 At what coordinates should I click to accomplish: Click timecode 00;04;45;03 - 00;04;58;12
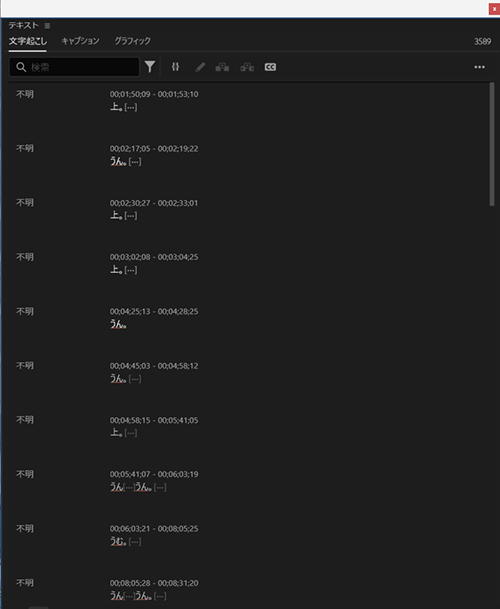coord(154,366)
